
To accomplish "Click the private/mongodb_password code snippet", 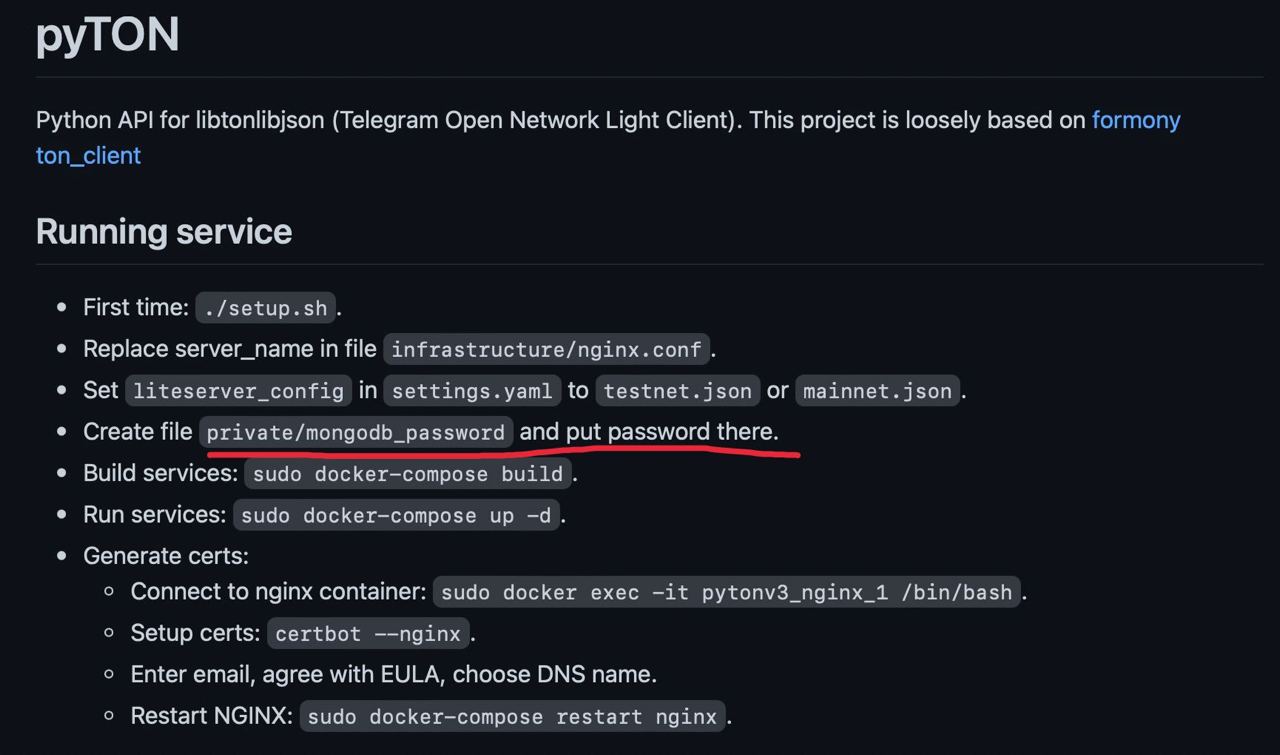I will pyautogui.click(x=356, y=432).
